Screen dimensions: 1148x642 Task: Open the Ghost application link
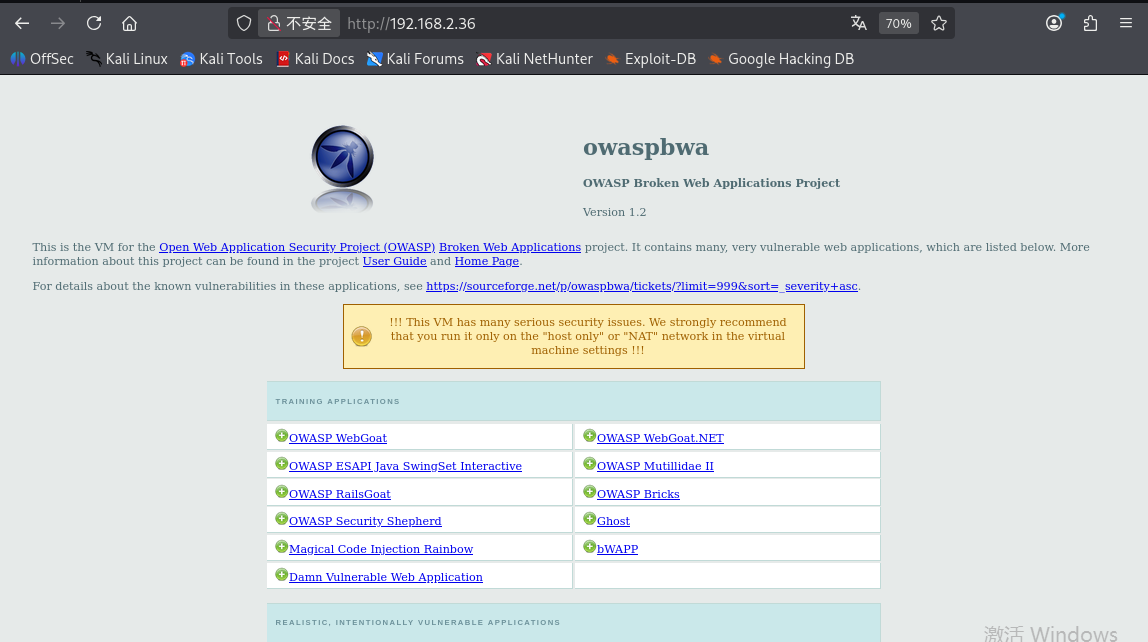pyautogui.click(x=614, y=521)
